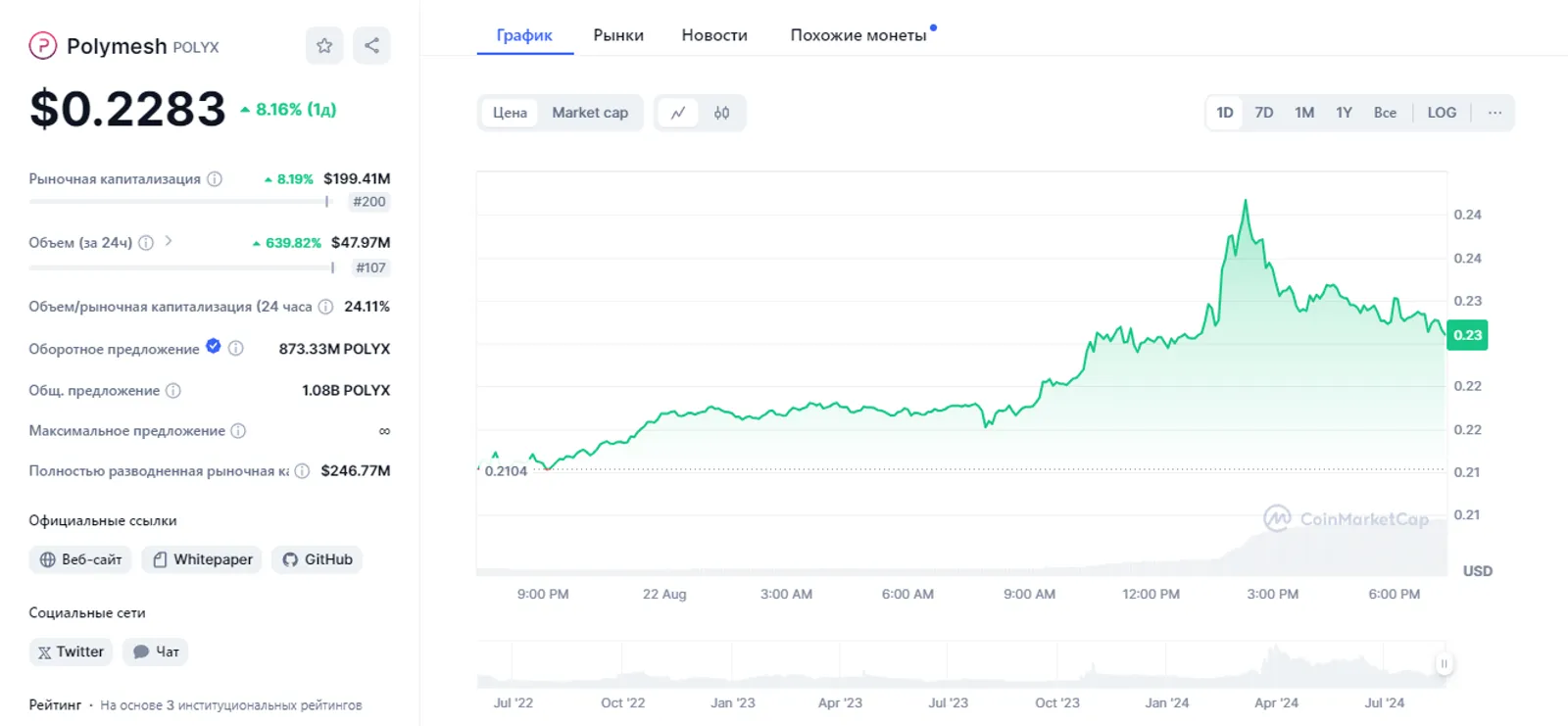The width and height of the screenshot is (1568, 726).
Task: Click the Социальные сети heading
Action: [x=87, y=613]
